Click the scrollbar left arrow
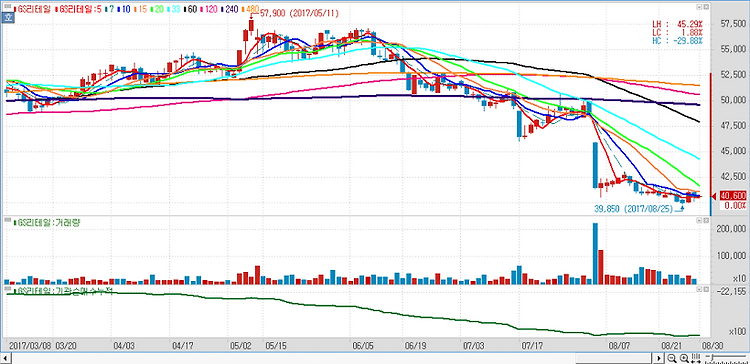 [6, 358]
